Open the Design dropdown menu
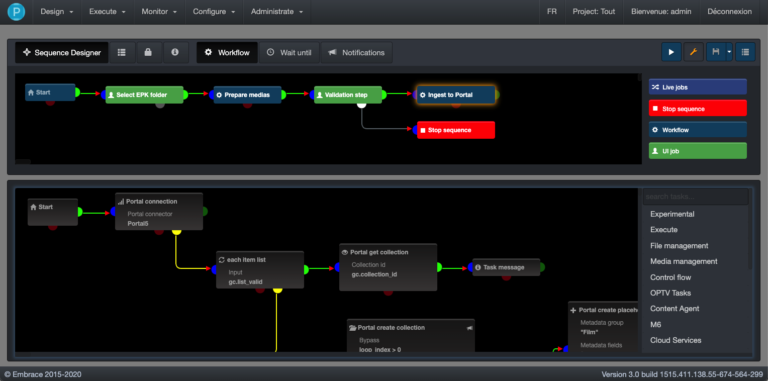This screenshot has width=768, height=381. coord(57,12)
